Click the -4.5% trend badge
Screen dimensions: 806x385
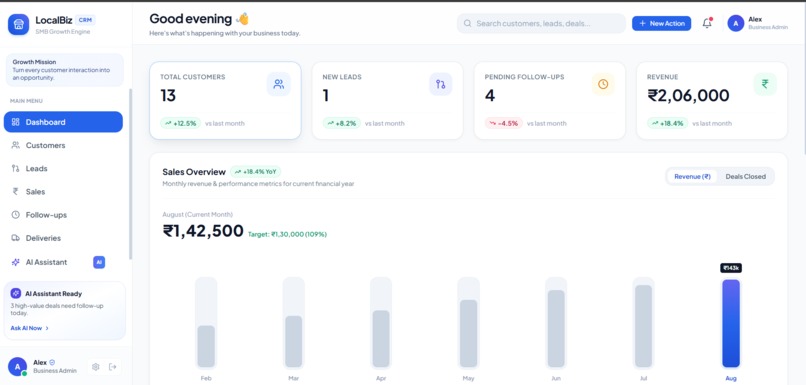click(504, 123)
